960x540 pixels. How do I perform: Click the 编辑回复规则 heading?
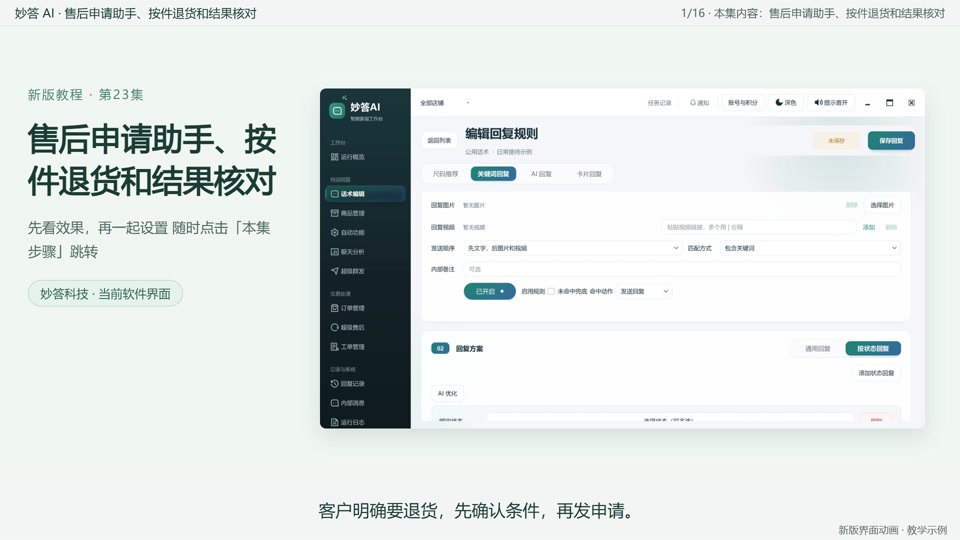point(501,133)
